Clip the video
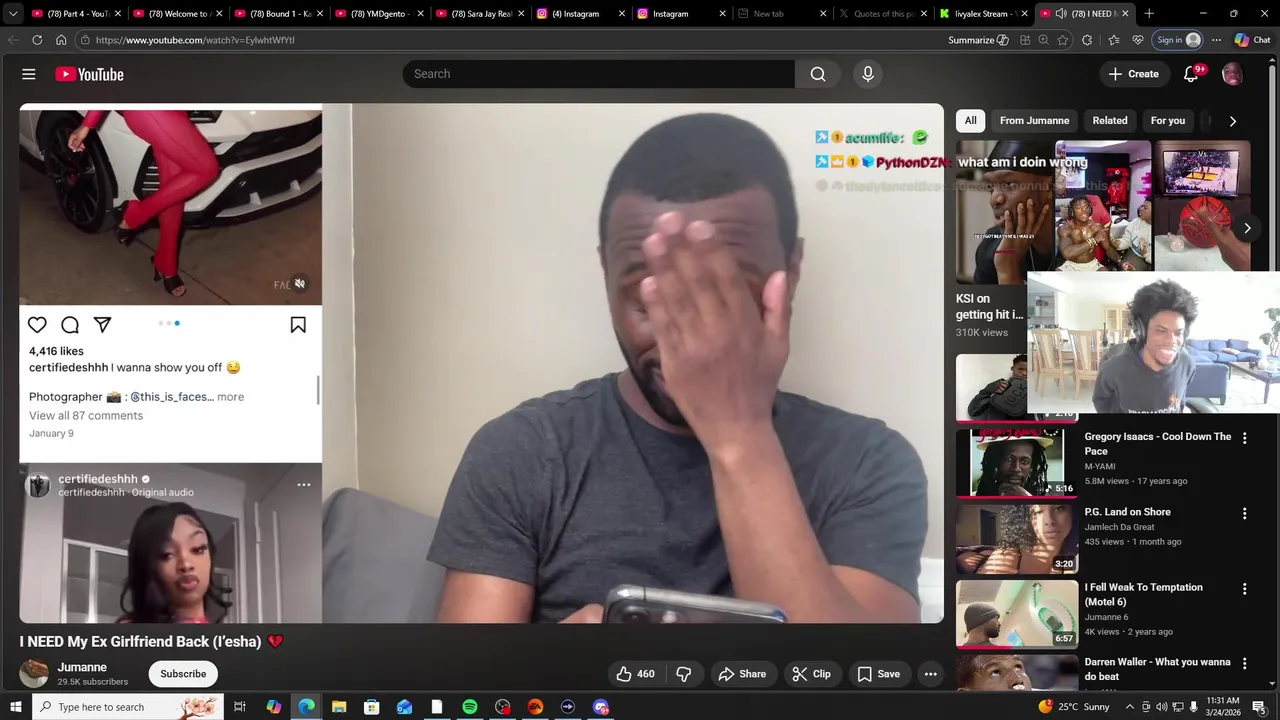 click(x=811, y=674)
